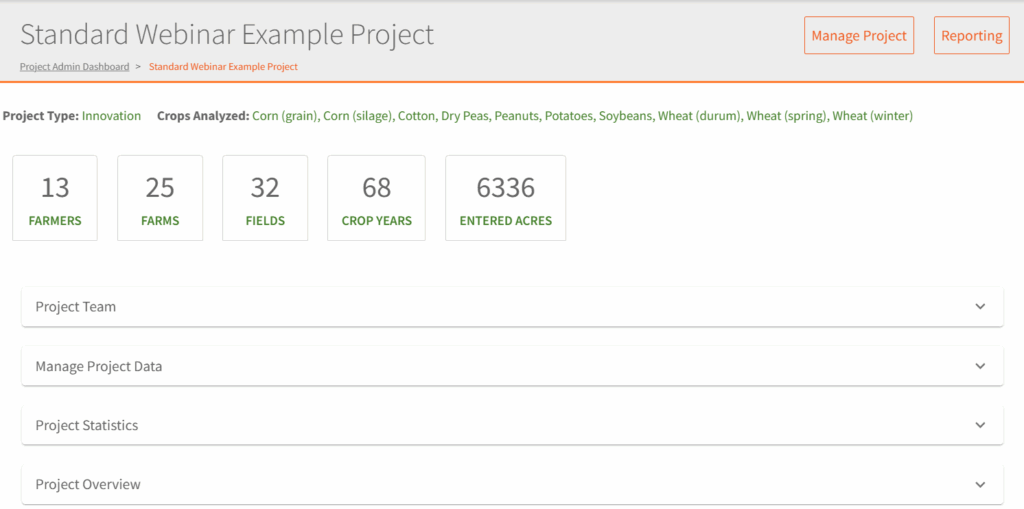Select the 6336 Entered Acres card
Image resolution: width=1024 pixels, height=509 pixels.
505,198
